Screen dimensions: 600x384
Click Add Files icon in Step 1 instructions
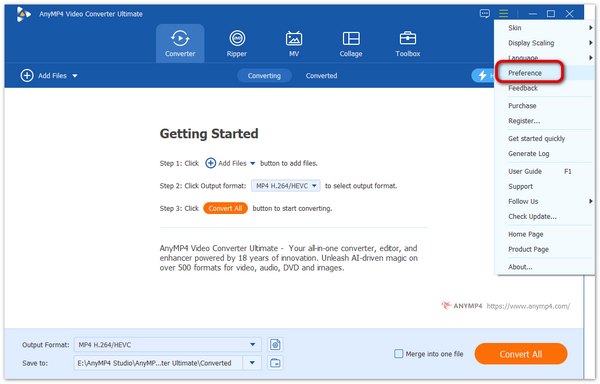coord(210,163)
